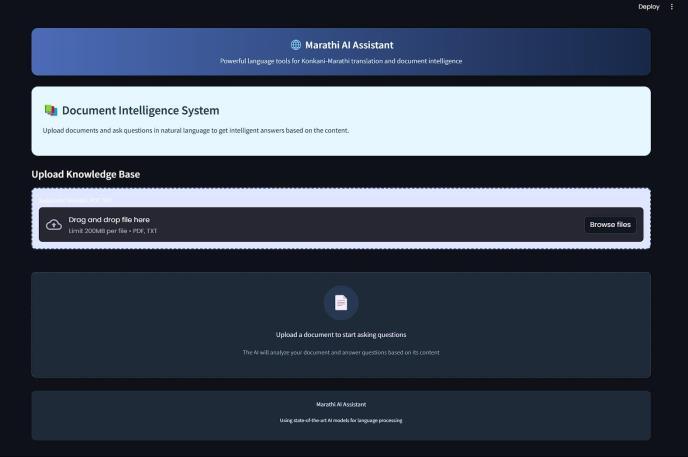
Task: Click 'Drag and drop file here' text
Action: tap(109, 219)
